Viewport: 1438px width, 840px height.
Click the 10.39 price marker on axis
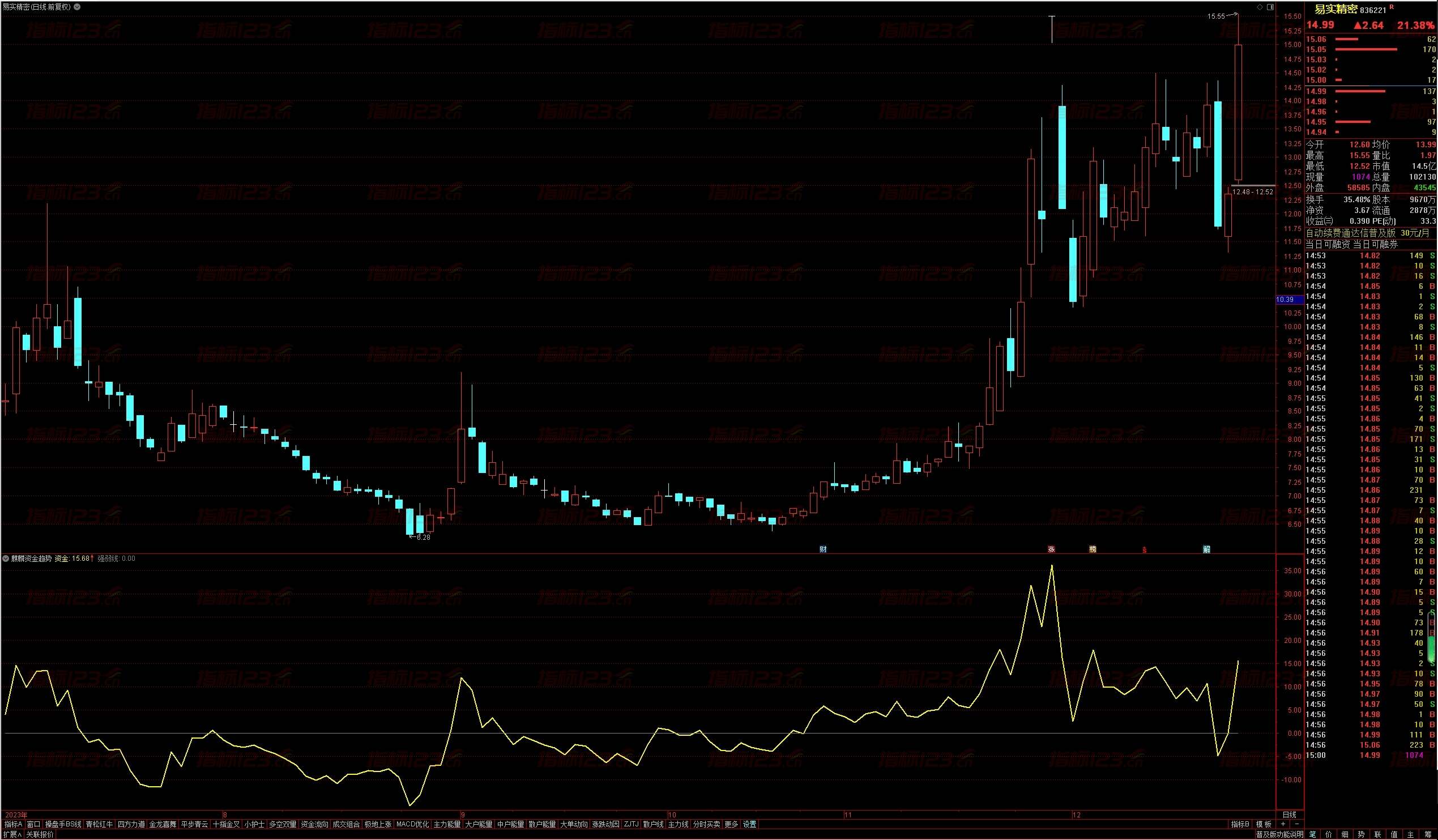1290,300
